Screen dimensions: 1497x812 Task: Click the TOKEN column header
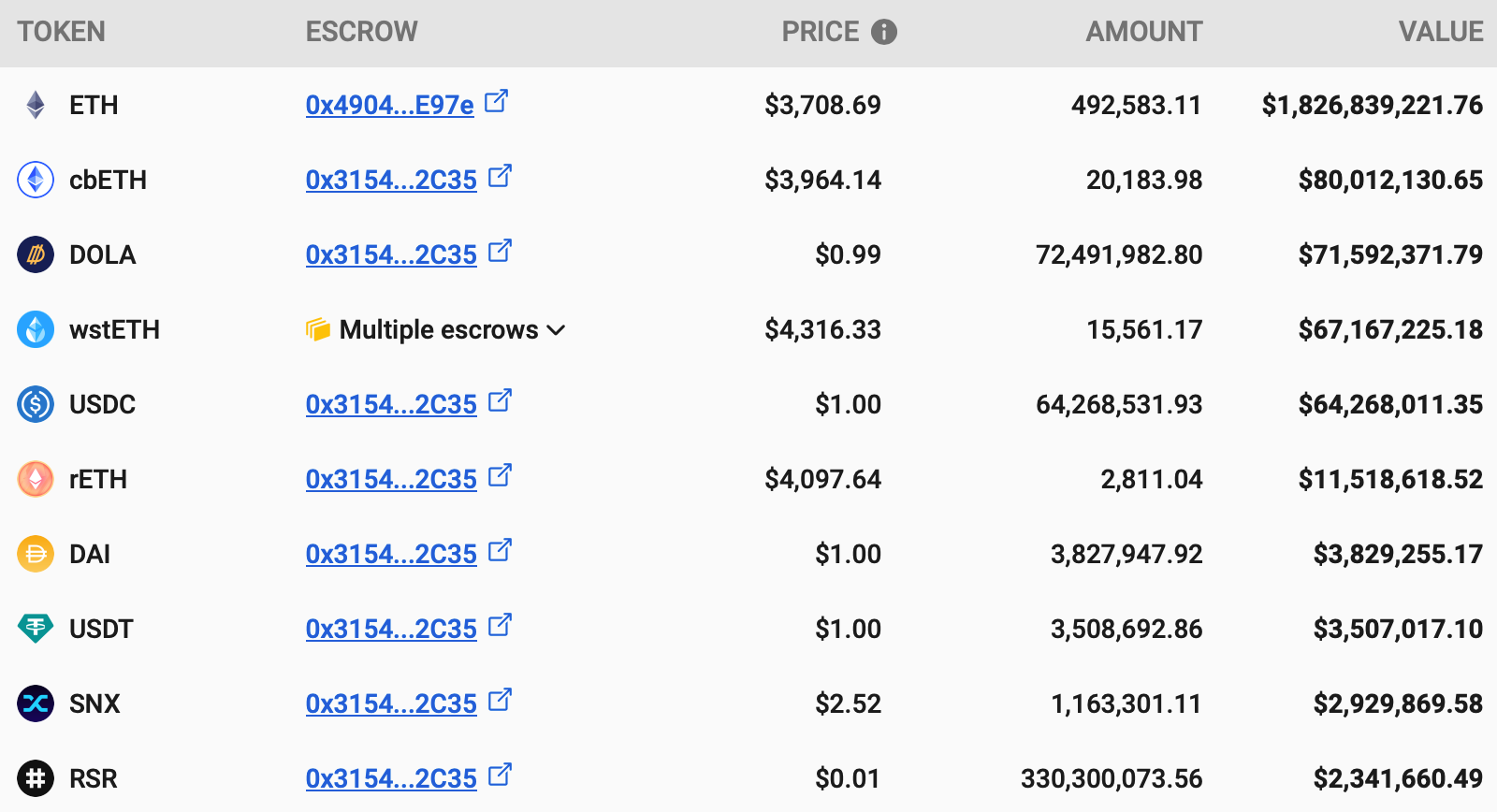61,32
